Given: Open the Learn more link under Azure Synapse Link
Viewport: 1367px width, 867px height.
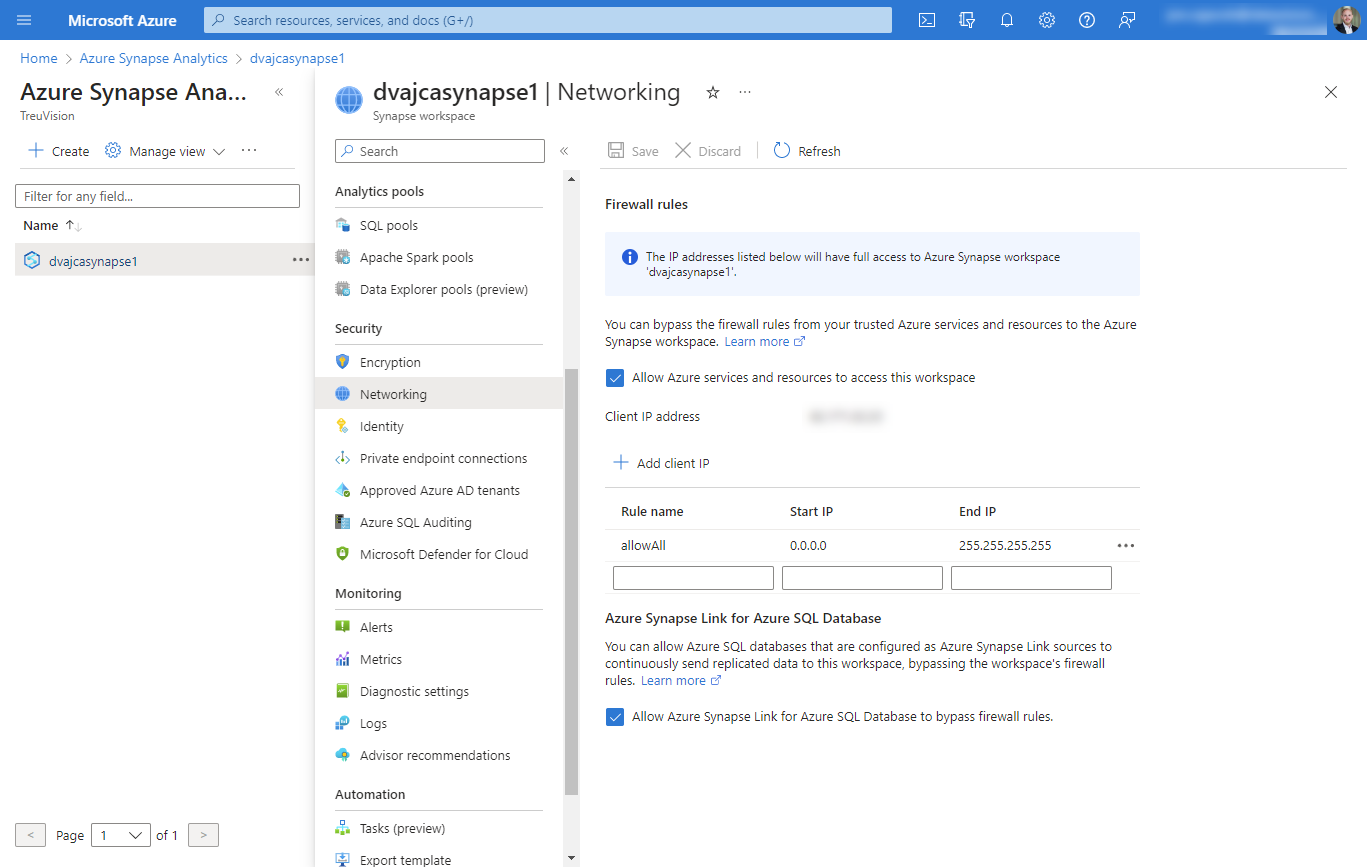Looking at the screenshot, I should [681, 680].
